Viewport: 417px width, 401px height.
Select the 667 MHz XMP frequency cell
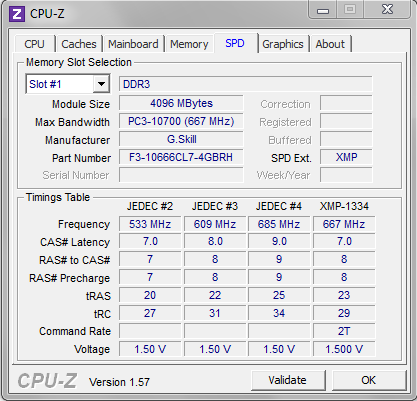(344, 224)
